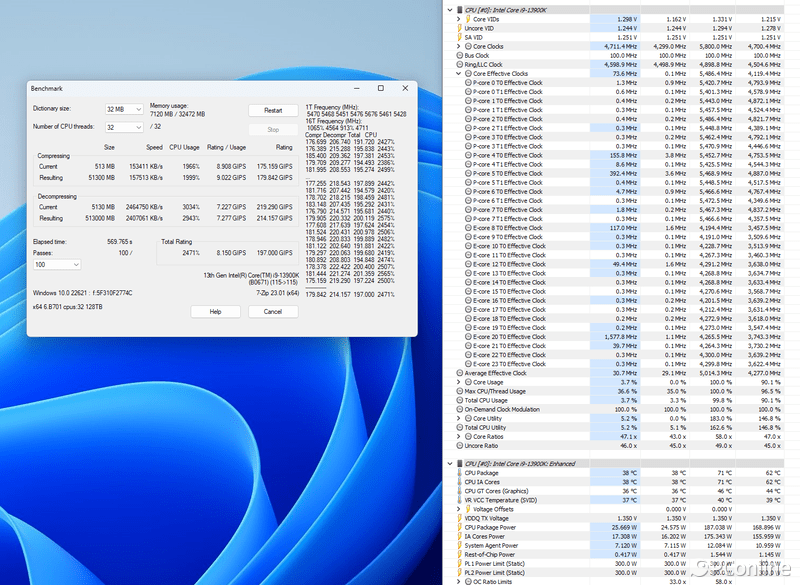Open the Passes count dropdown
The height and width of the screenshot is (585, 800).
pyautogui.click(x=57, y=265)
